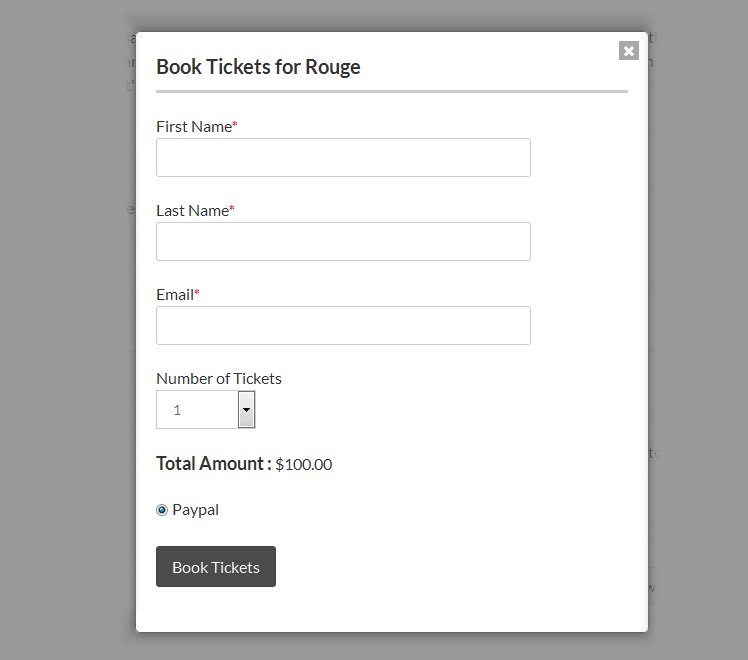Image resolution: width=748 pixels, height=660 pixels.
Task: Click the Last Name field label
Action: [x=192, y=211]
